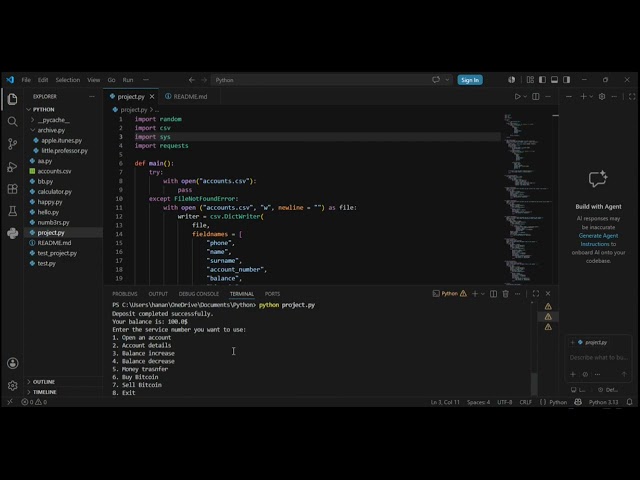This screenshot has height=480, width=640.
Task: Open the new chat dropdown arrow
Action: pos(591,97)
